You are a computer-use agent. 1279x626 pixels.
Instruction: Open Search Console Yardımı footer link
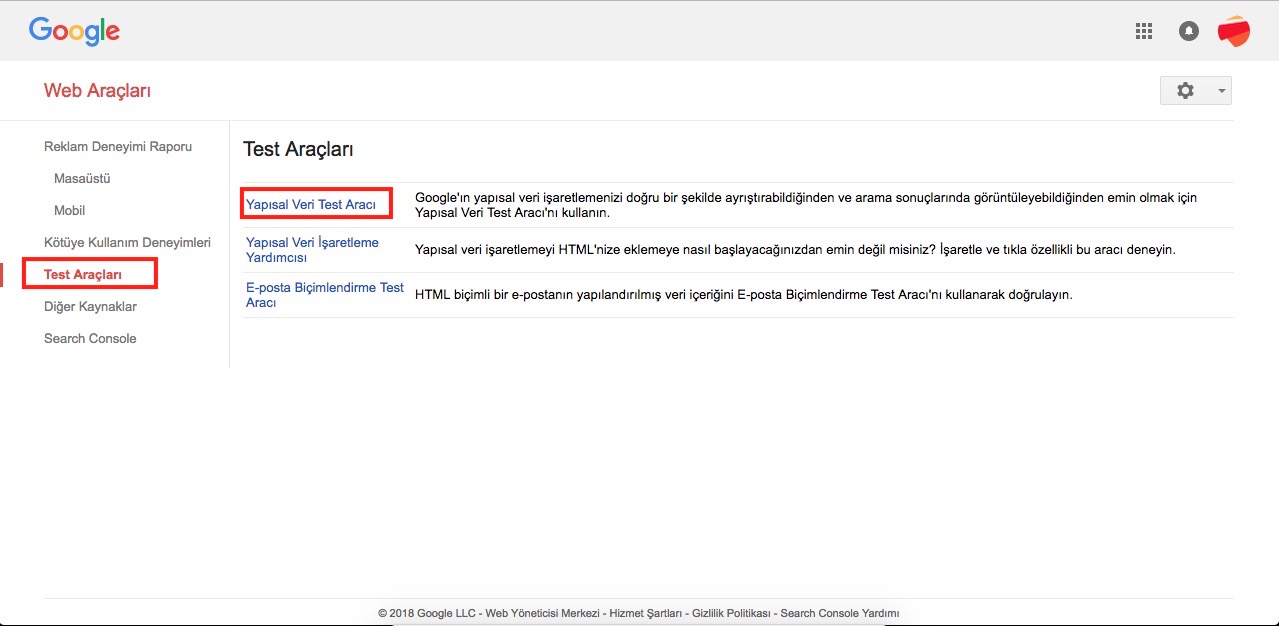pos(840,613)
